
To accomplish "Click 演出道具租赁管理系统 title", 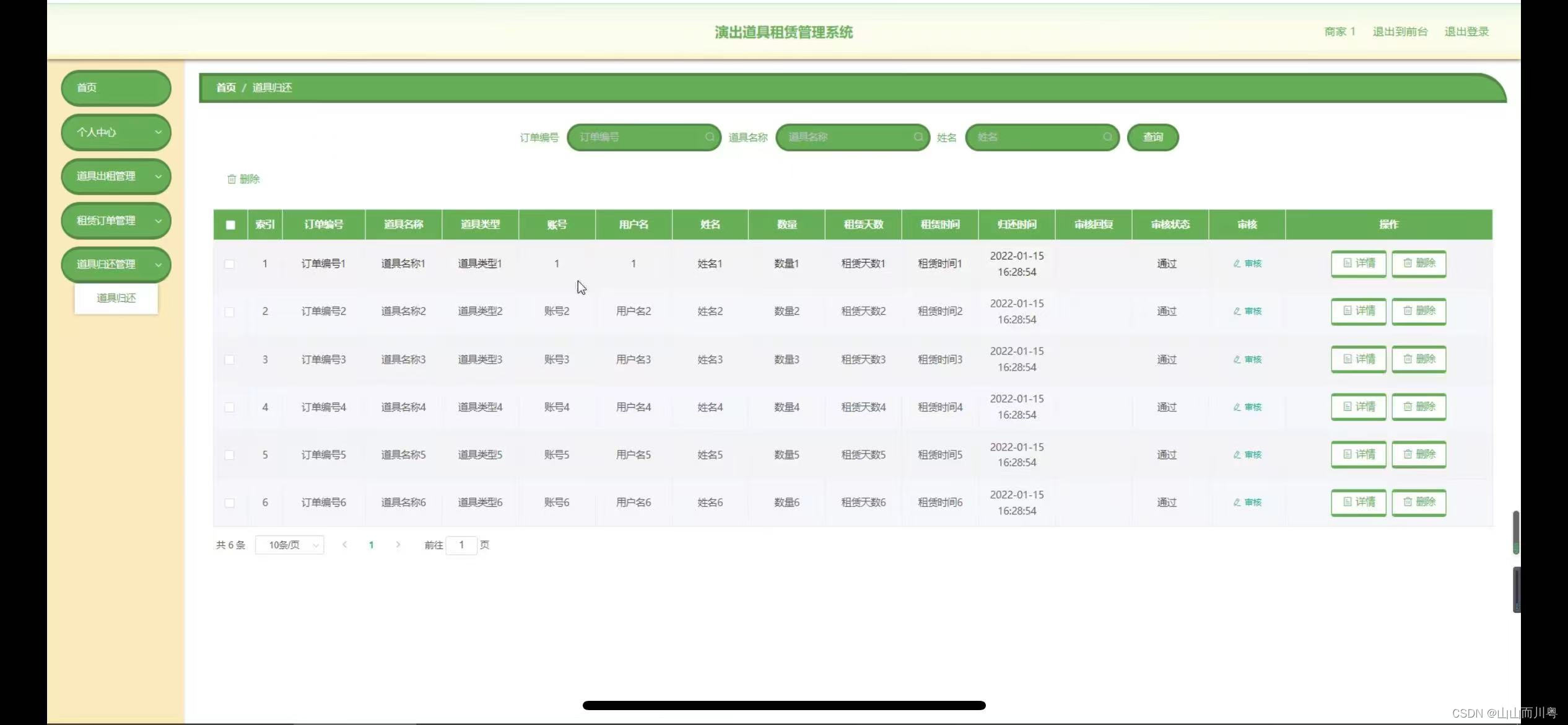I will pos(784,32).
